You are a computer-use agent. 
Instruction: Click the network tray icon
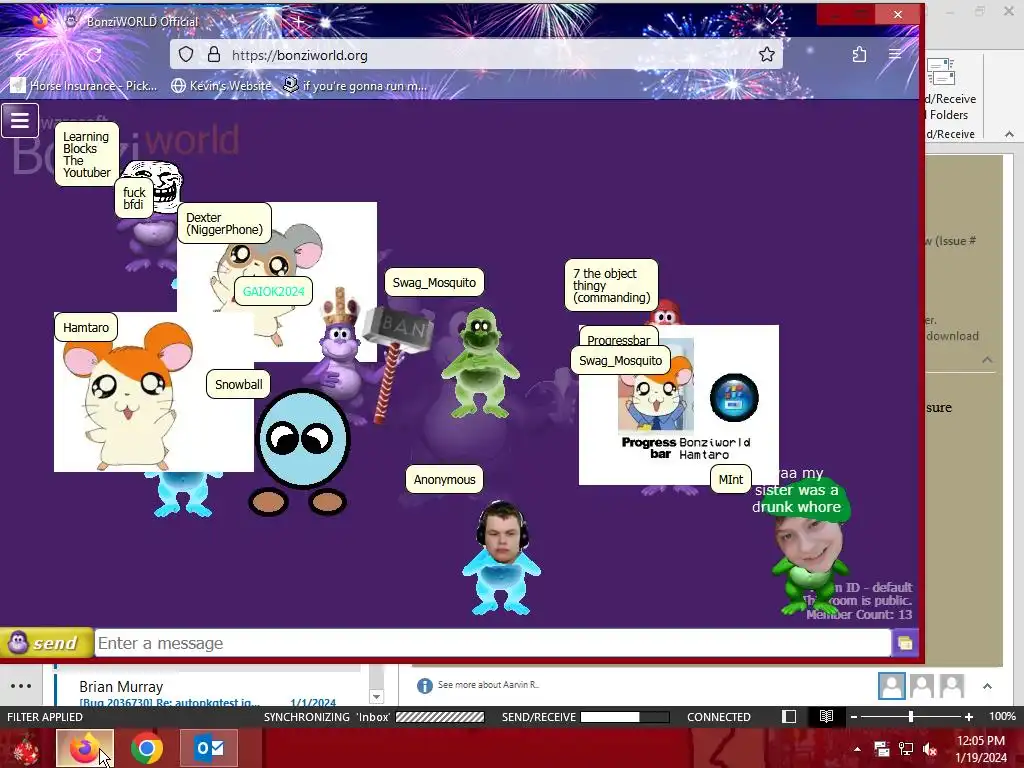pyautogui.click(x=906, y=749)
